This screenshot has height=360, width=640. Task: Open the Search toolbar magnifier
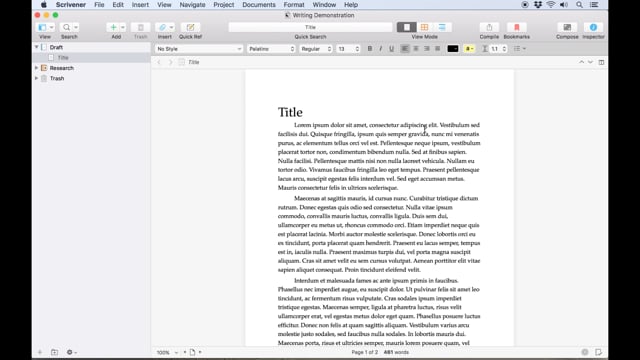66,27
